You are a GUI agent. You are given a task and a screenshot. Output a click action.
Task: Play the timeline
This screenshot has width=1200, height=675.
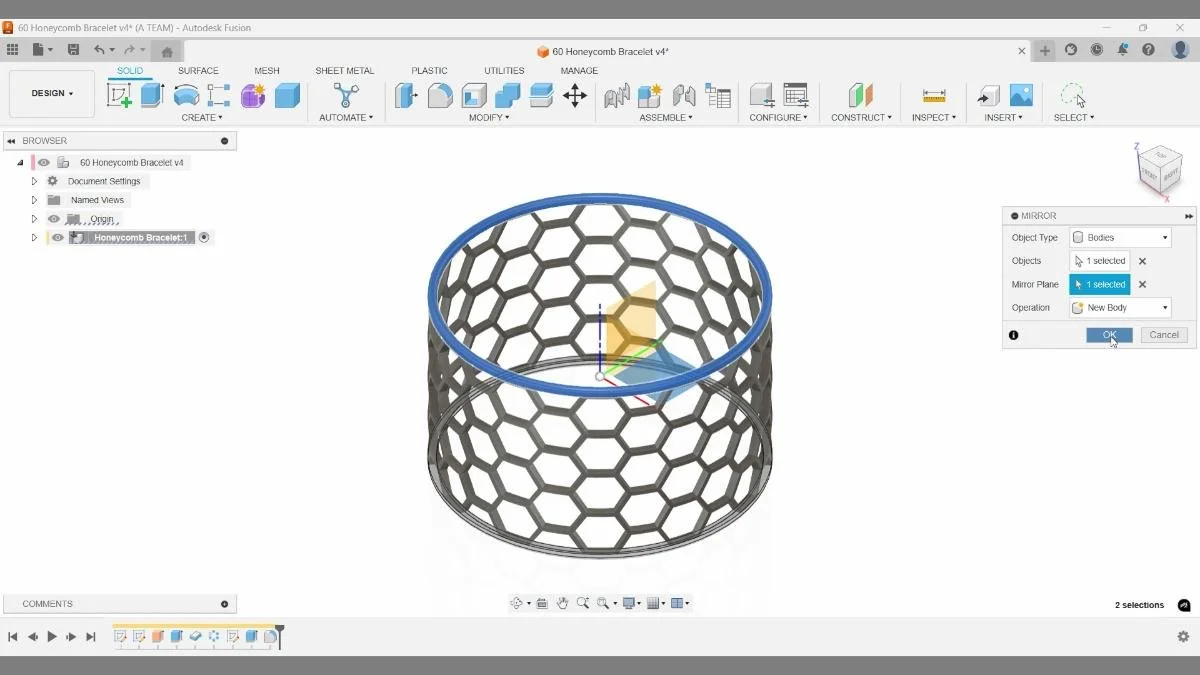[x=52, y=637]
